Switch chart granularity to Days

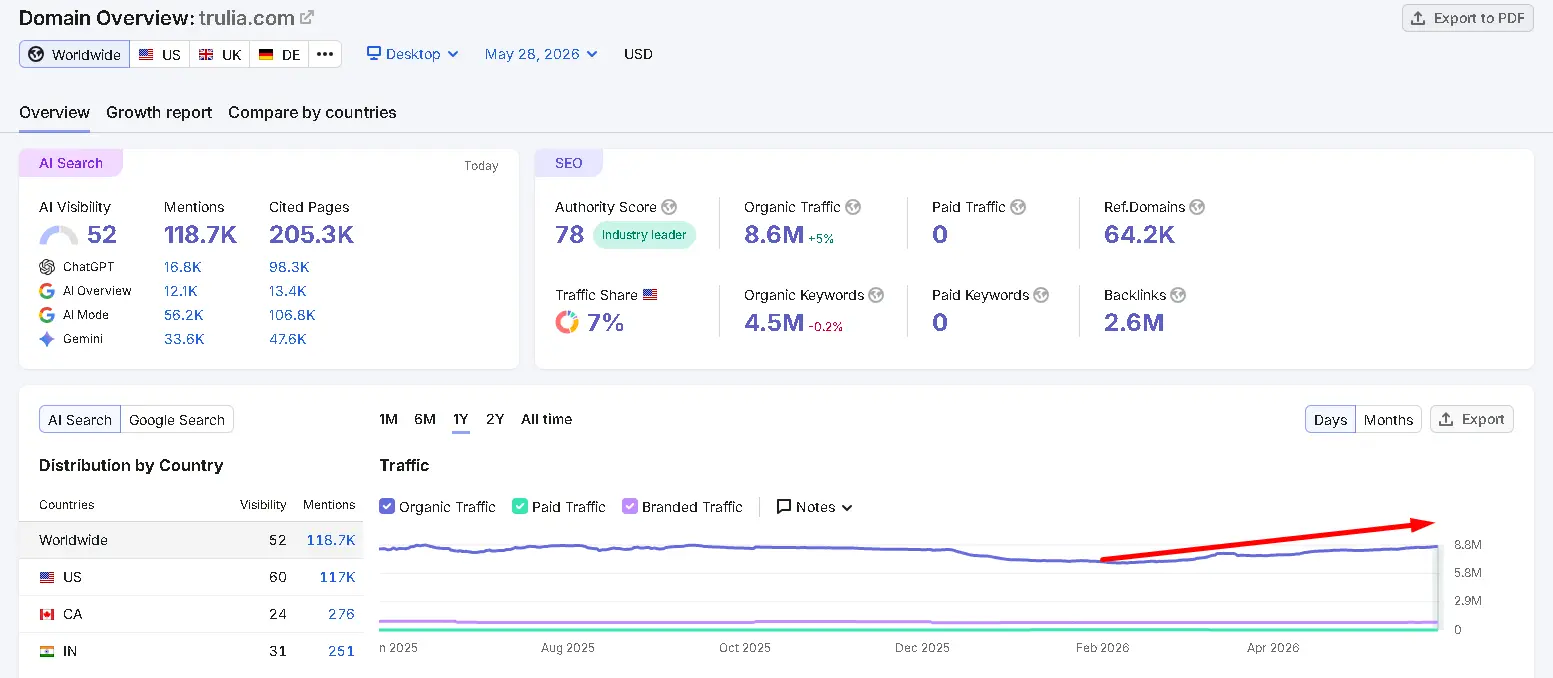(1330, 419)
